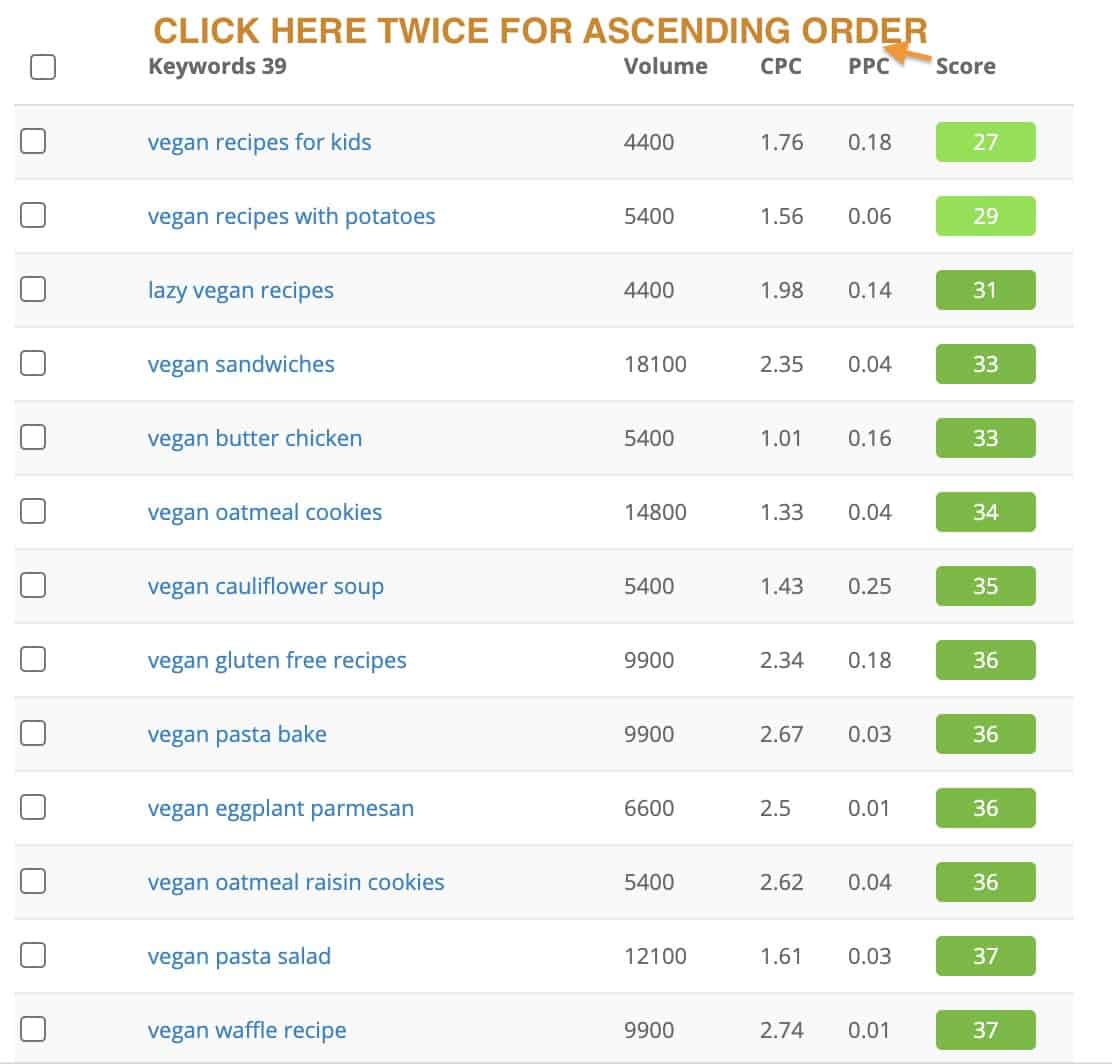Follow the vegan butter chicken keyword link
Viewport: 1112px width, 1064px height.
pos(255,438)
